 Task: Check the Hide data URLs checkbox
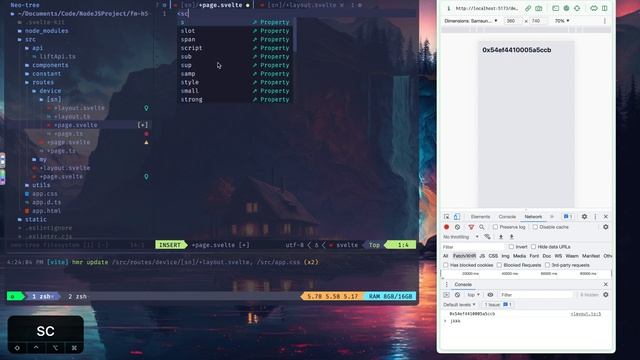click(x=533, y=247)
